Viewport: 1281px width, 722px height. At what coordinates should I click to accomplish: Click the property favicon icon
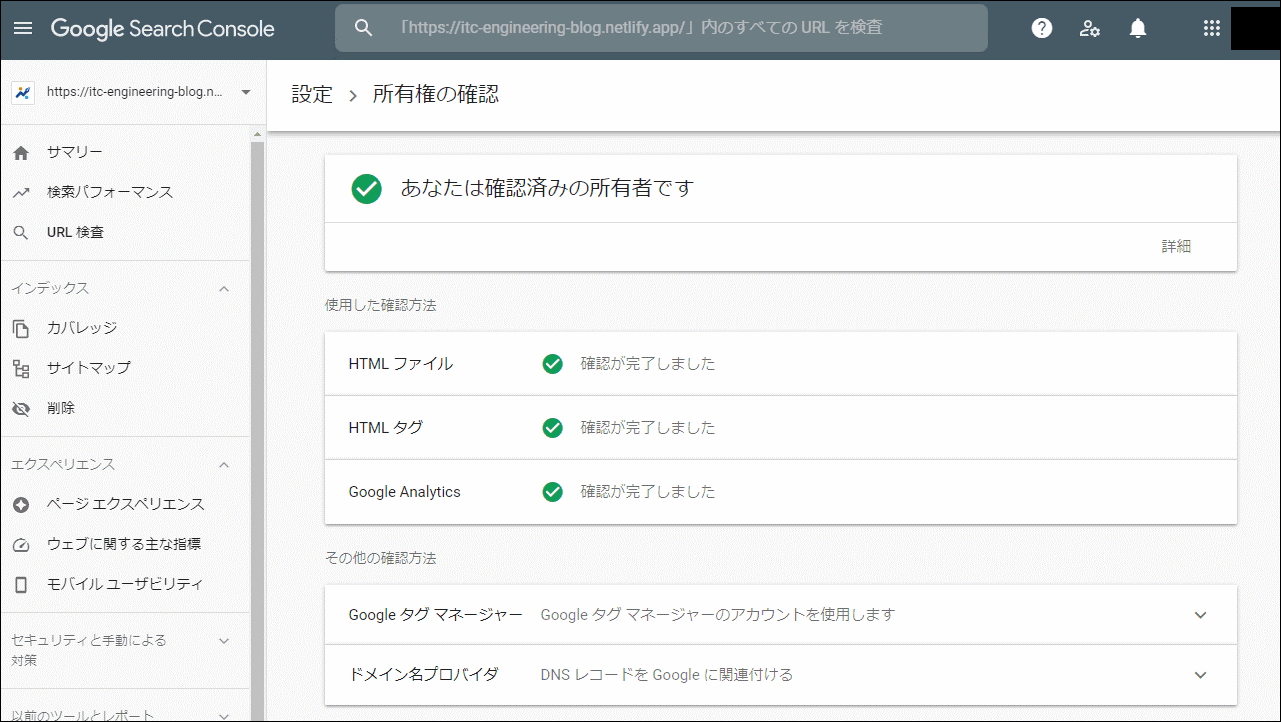[x=22, y=92]
